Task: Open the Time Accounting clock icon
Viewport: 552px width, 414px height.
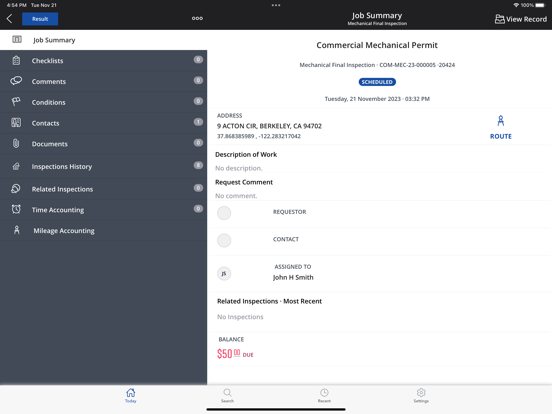Action: [16, 209]
